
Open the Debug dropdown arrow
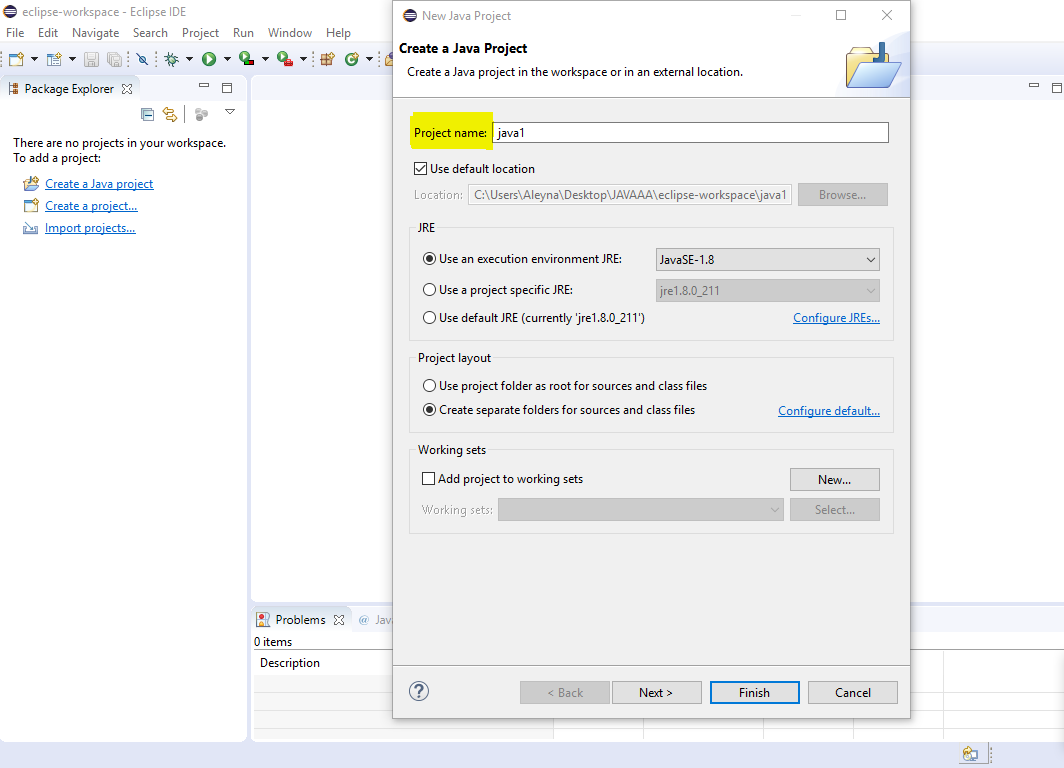click(189, 60)
